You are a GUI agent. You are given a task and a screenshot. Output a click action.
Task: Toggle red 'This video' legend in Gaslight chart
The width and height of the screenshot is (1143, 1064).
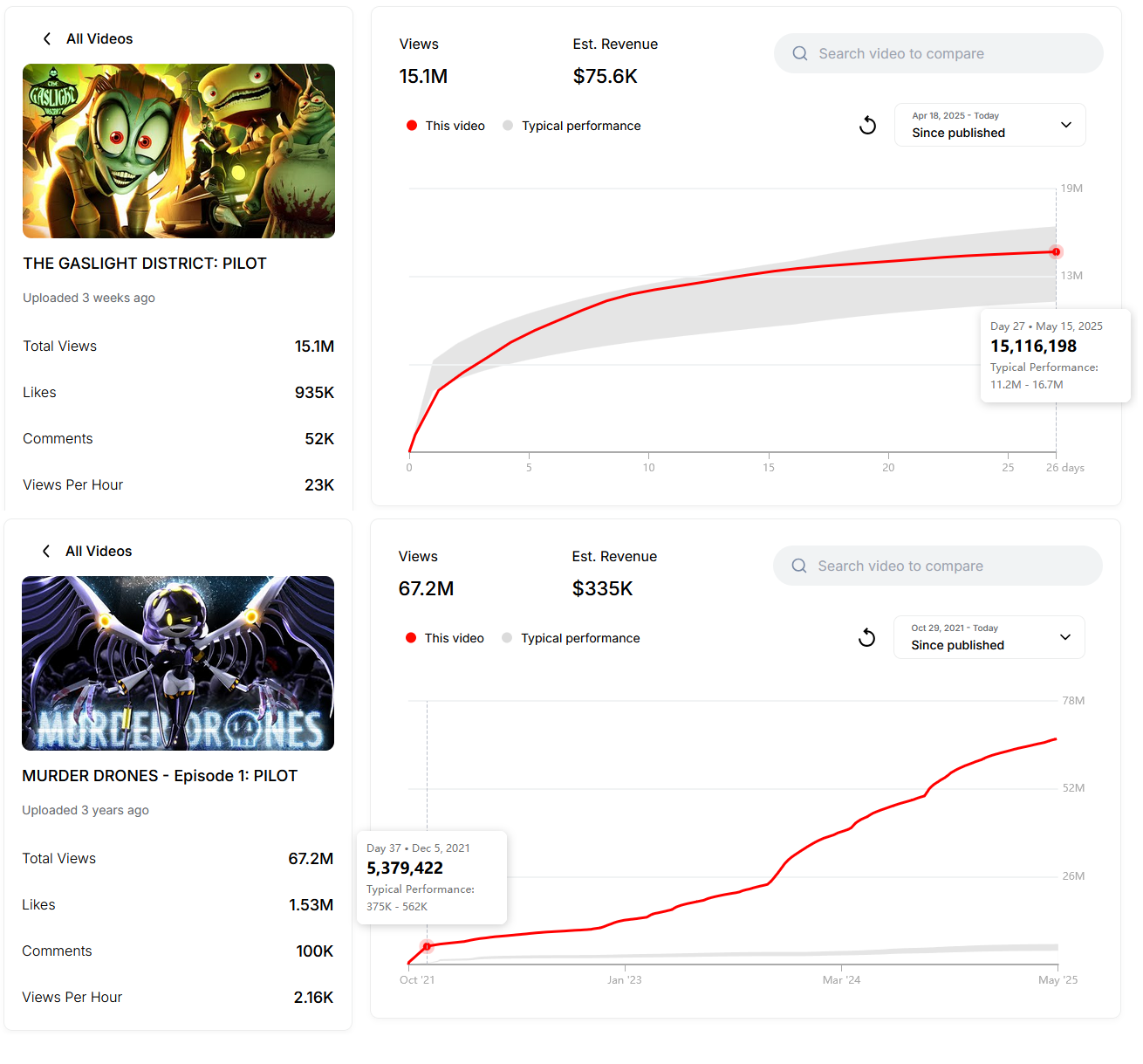coord(446,126)
